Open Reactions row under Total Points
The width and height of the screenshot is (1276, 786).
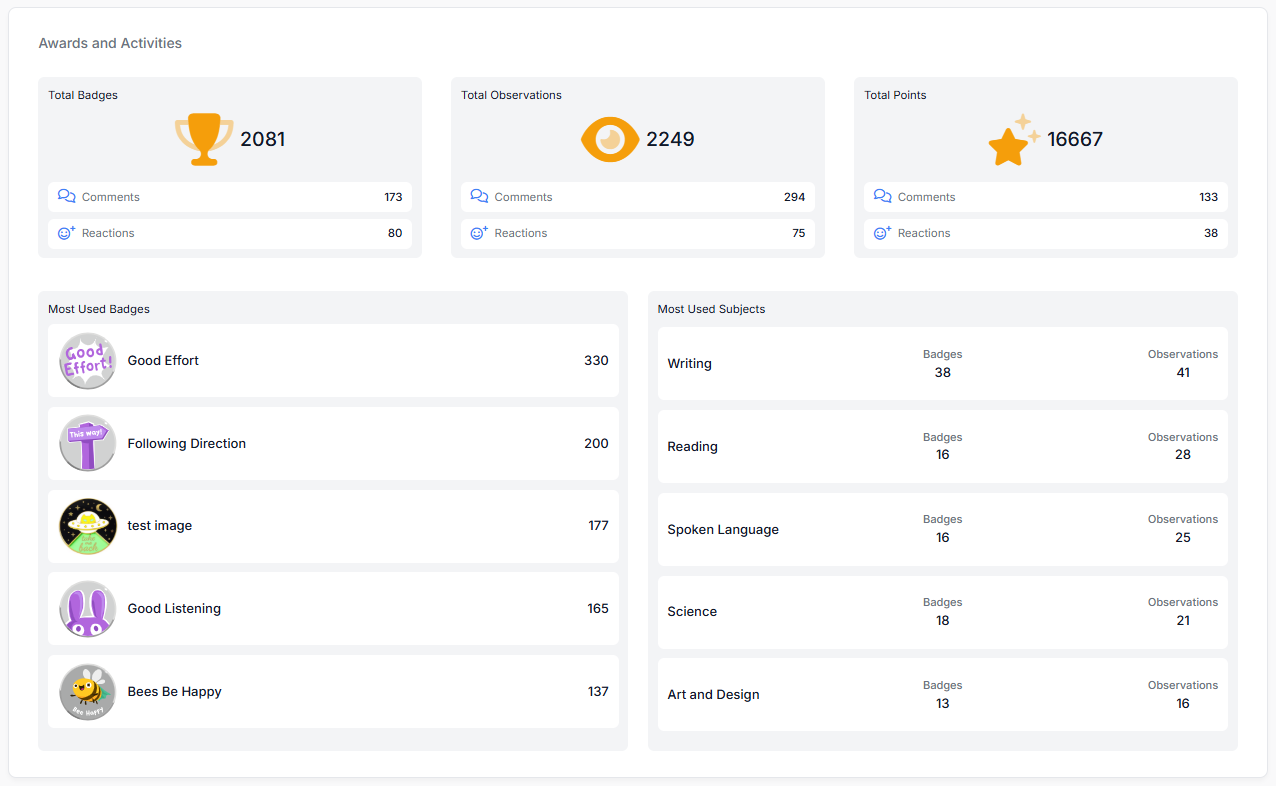1045,233
